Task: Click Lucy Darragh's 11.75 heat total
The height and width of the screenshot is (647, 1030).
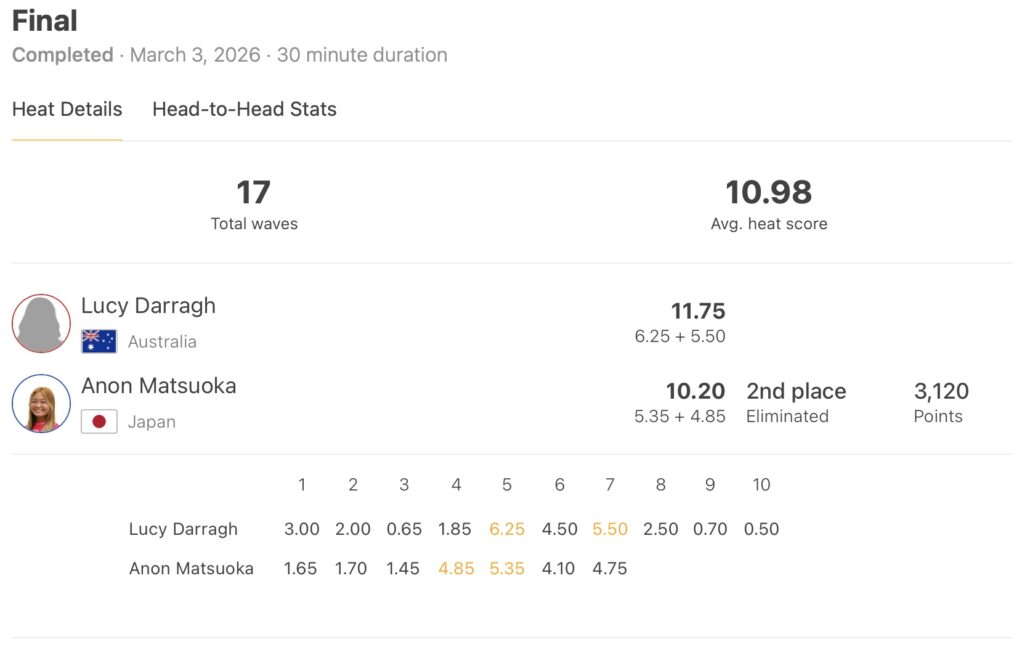Action: (x=697, y=311)
